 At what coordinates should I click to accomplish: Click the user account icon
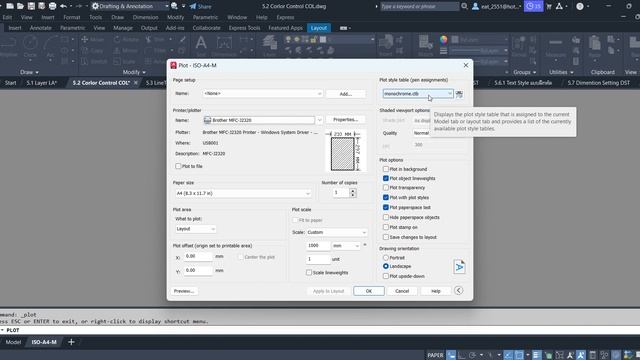click(476, 6)
